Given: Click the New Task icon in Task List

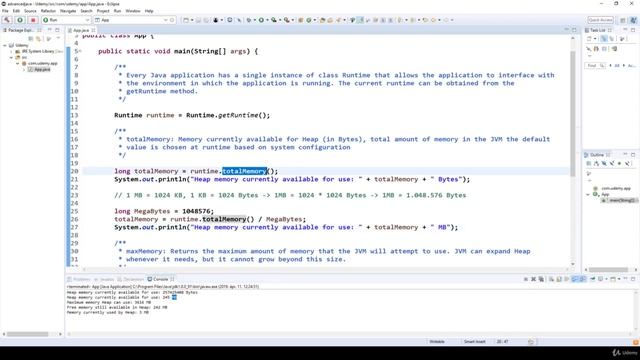Looking at the screenshot, I should coord(589,39).
